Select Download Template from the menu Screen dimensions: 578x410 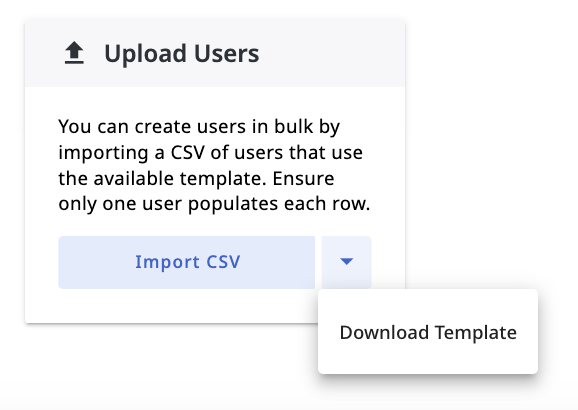coord(428,333)
